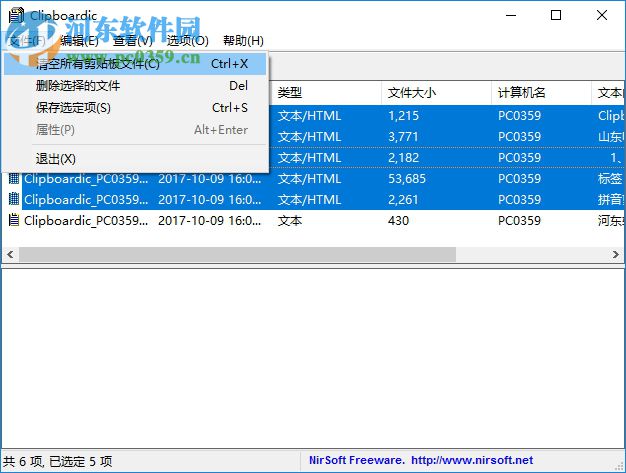Choose 退出(X) menu entry
The width and height of the screenshot is (626, 473).
coord(135,159)
